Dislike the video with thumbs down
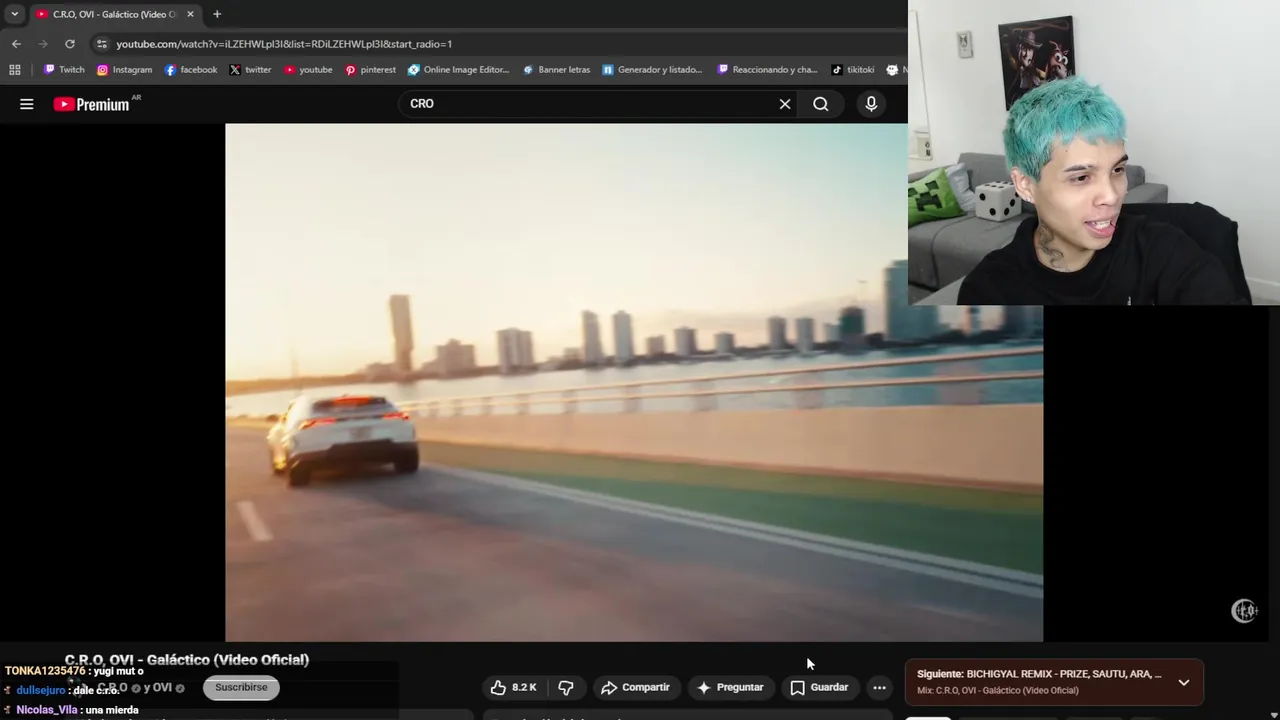This screenshot has width=1280, height=720. (x=566, y=687)
